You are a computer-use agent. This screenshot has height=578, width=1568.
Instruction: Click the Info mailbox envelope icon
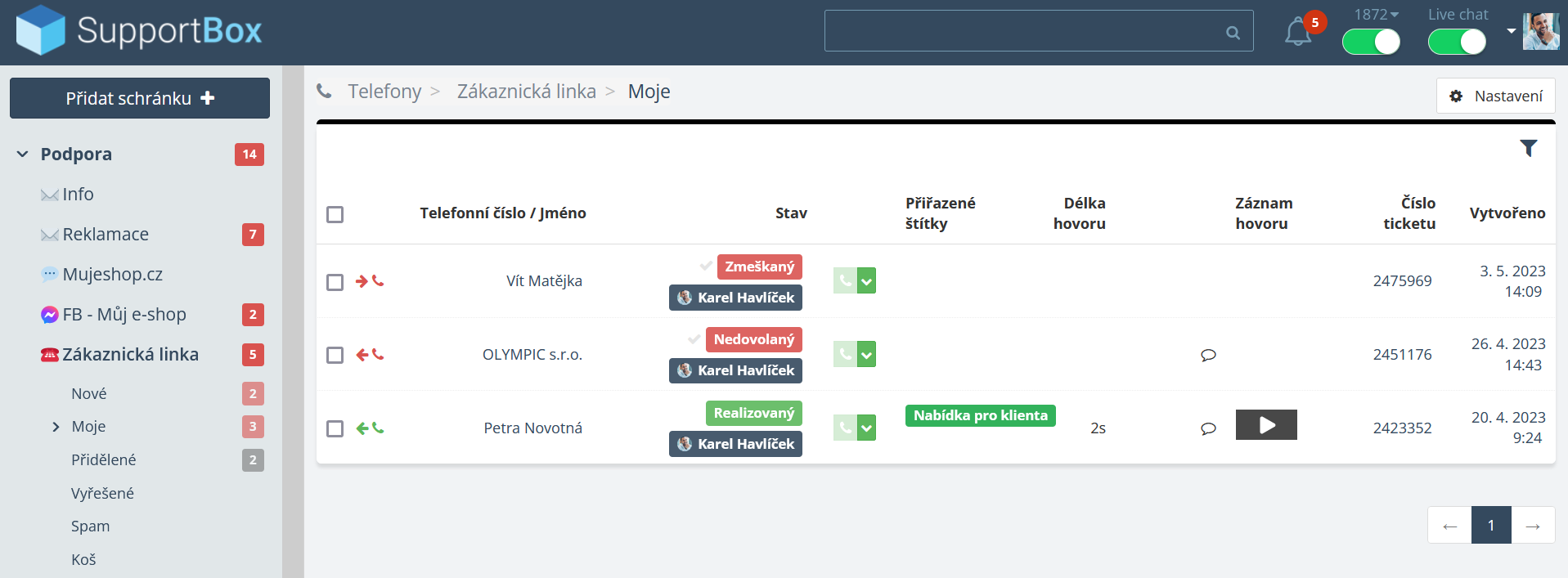(49, 195)
